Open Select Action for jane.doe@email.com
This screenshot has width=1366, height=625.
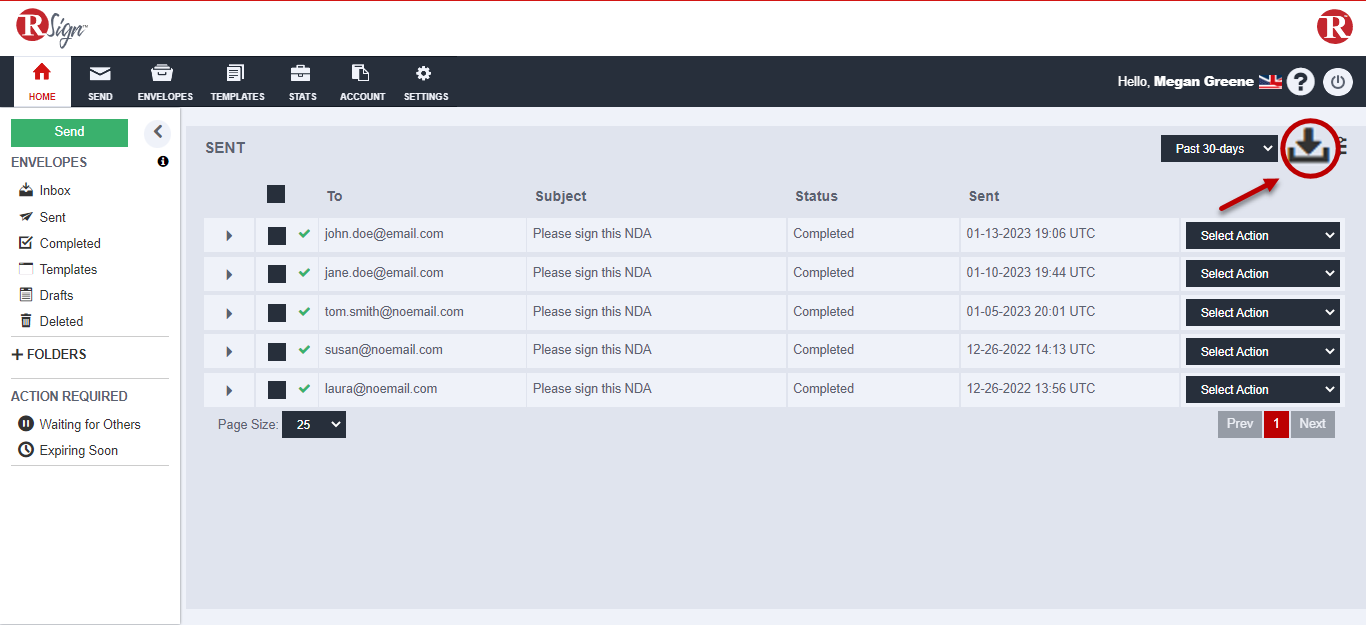click(1262, 274)
